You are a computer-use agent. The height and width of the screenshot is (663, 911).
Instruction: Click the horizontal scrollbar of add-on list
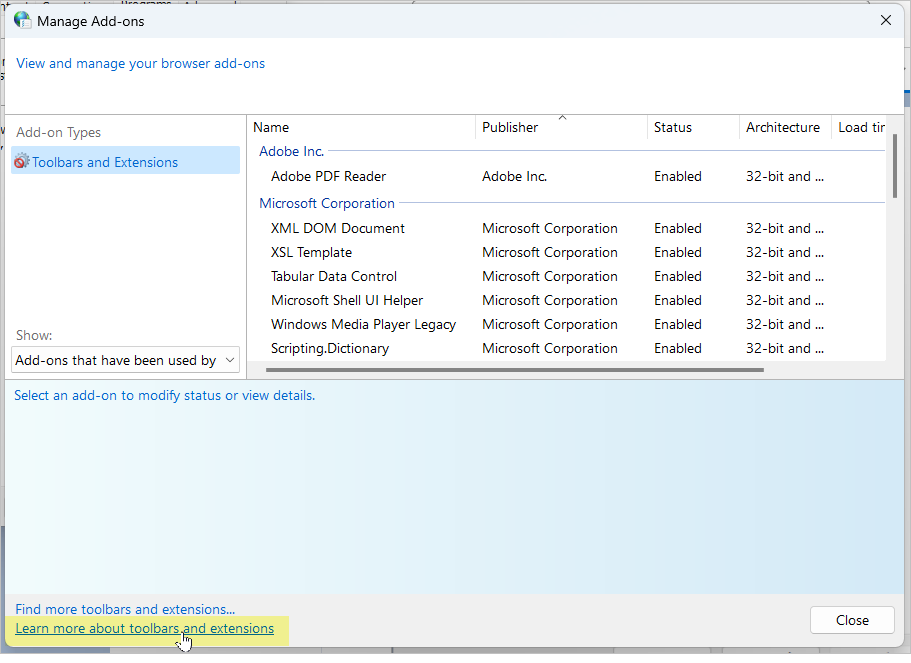click(x=514, y=370)
